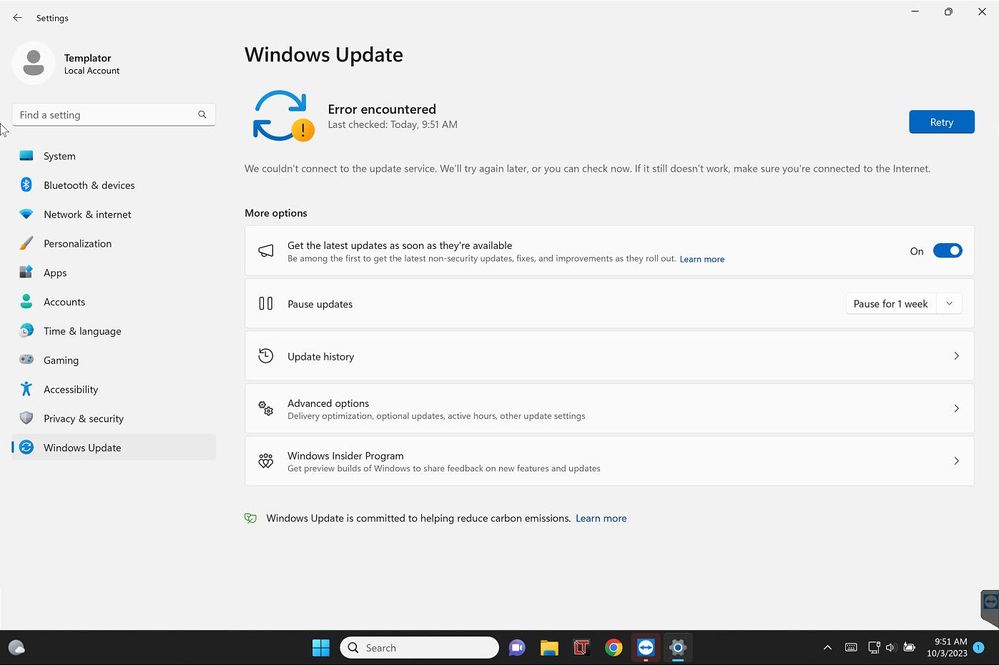Viewport: 999px width, 665px height.
Task: Click the Find a setting search box
Action: (x=113, y=115)
